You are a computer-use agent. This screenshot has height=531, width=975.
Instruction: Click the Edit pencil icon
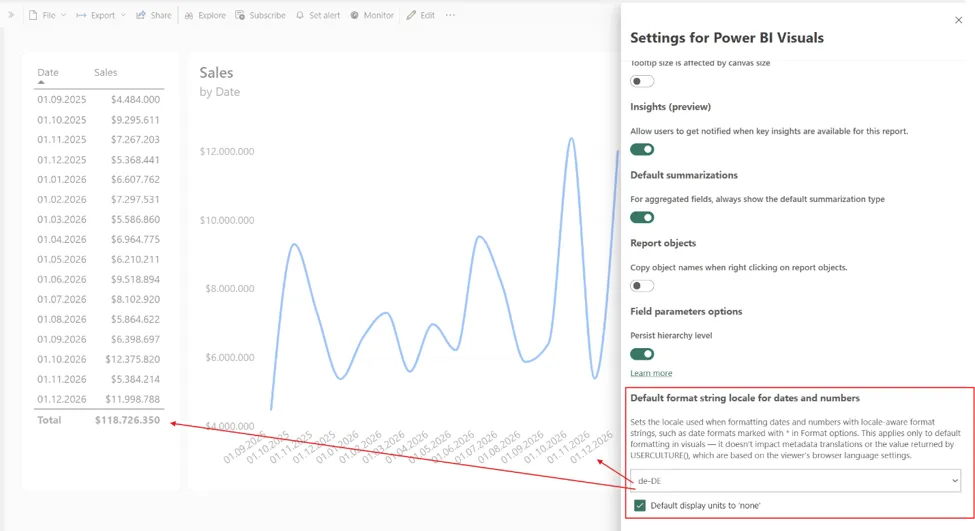[411, 15]
